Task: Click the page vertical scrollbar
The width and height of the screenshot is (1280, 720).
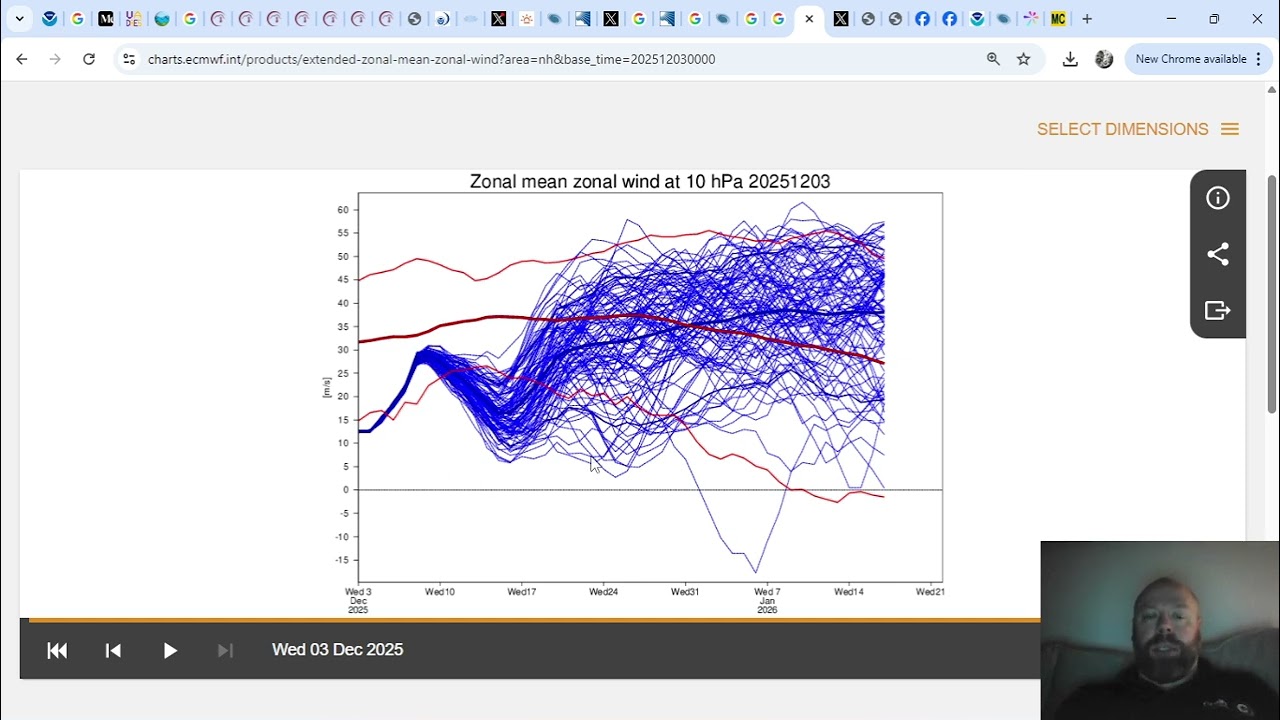Action: click(1272, 292)
